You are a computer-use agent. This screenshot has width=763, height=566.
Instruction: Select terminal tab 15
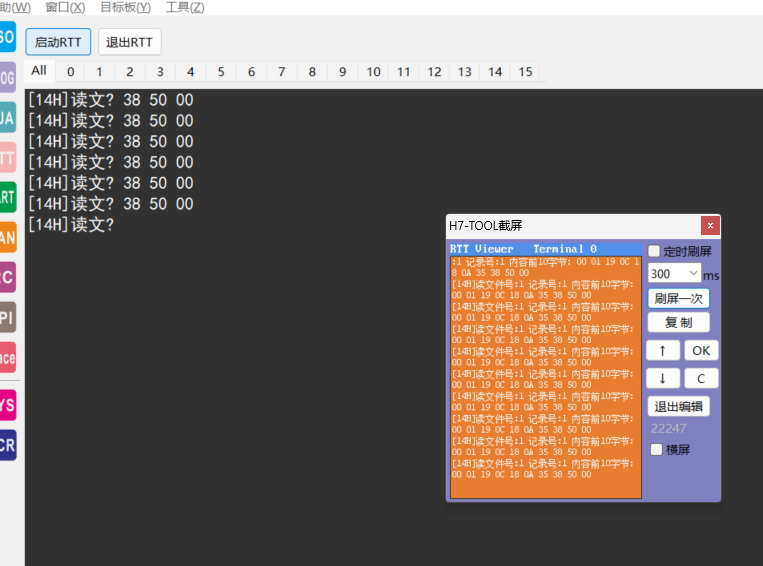[x=525, y=72]
